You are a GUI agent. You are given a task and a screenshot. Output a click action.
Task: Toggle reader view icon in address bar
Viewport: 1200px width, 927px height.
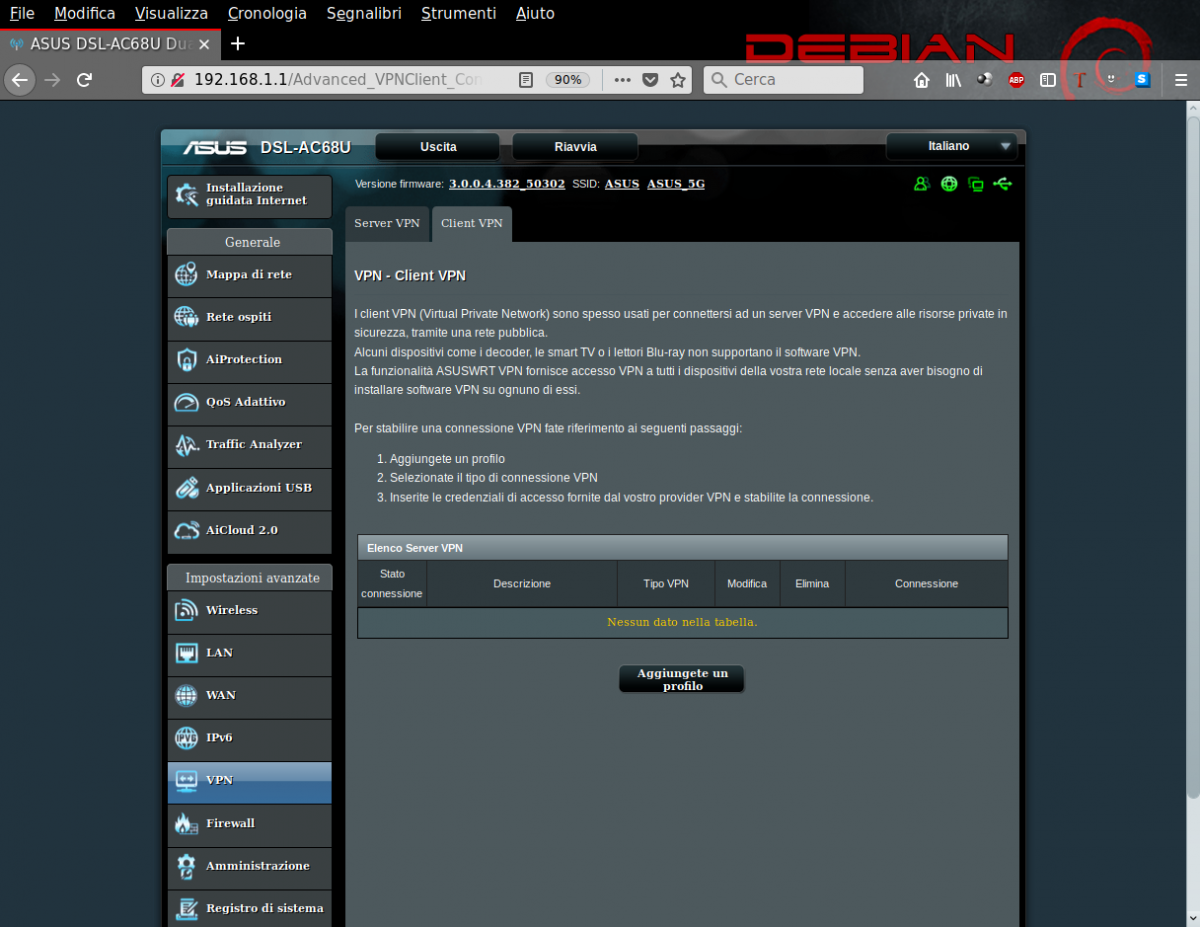(526, 80)
